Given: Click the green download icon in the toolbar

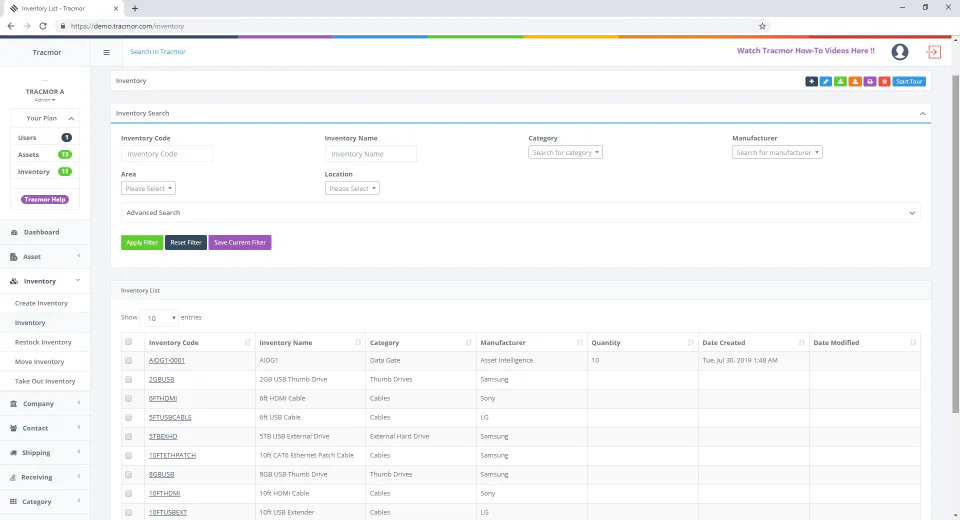Looking at the screenshot, I should click(x=841, y=81).
